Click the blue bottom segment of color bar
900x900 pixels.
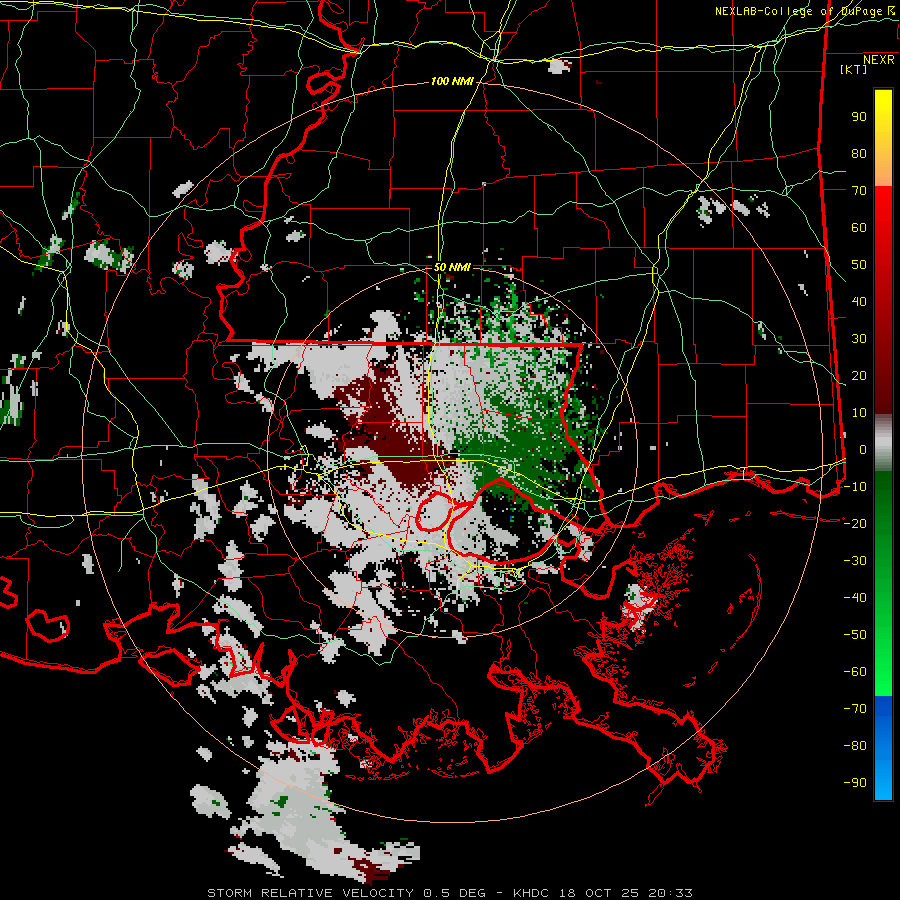(883, 748)
